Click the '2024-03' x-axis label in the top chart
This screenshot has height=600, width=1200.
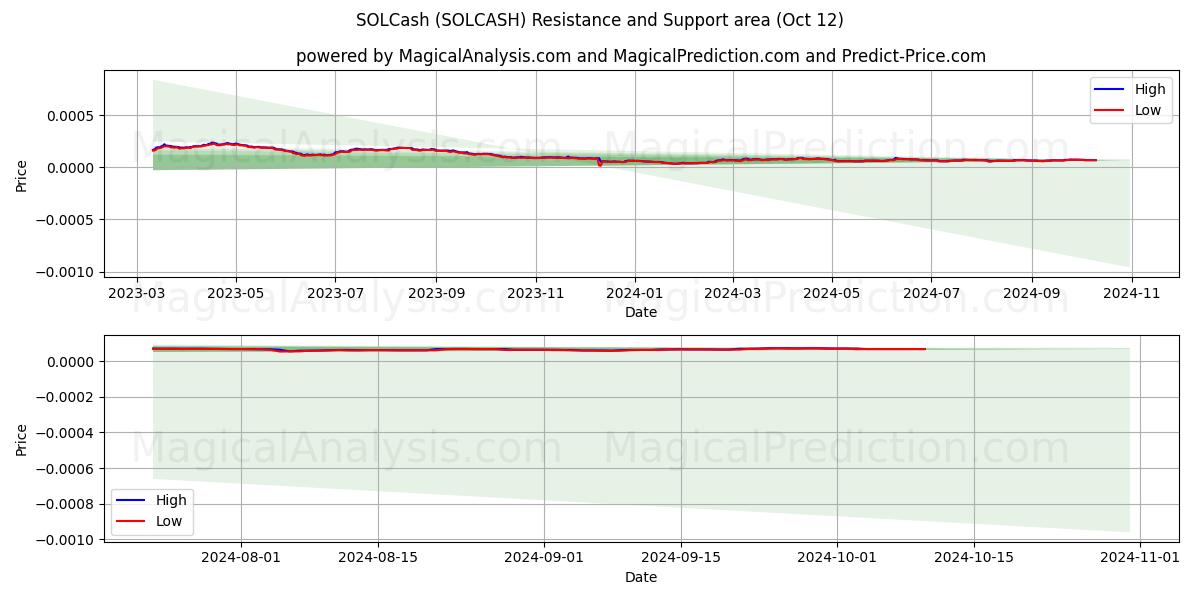[x=733, y=294]
